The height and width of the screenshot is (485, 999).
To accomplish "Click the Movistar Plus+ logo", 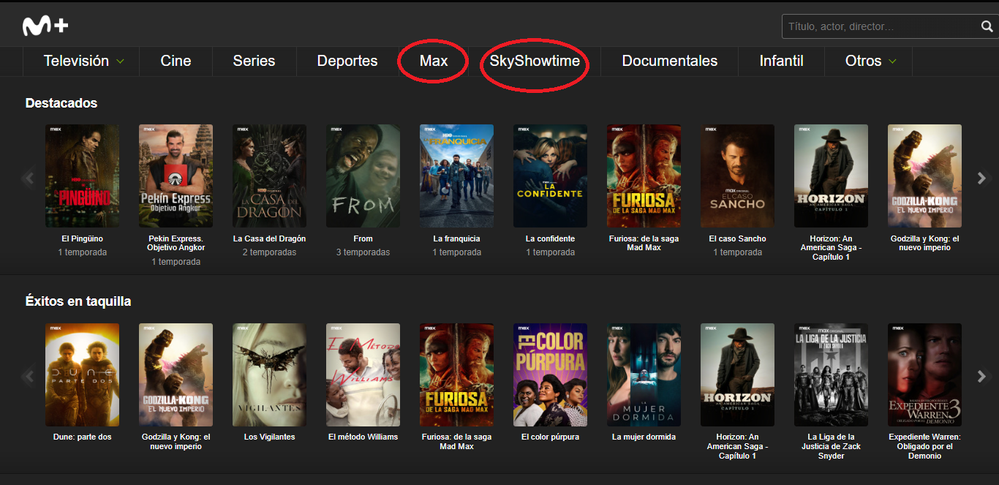I will 45,26.
